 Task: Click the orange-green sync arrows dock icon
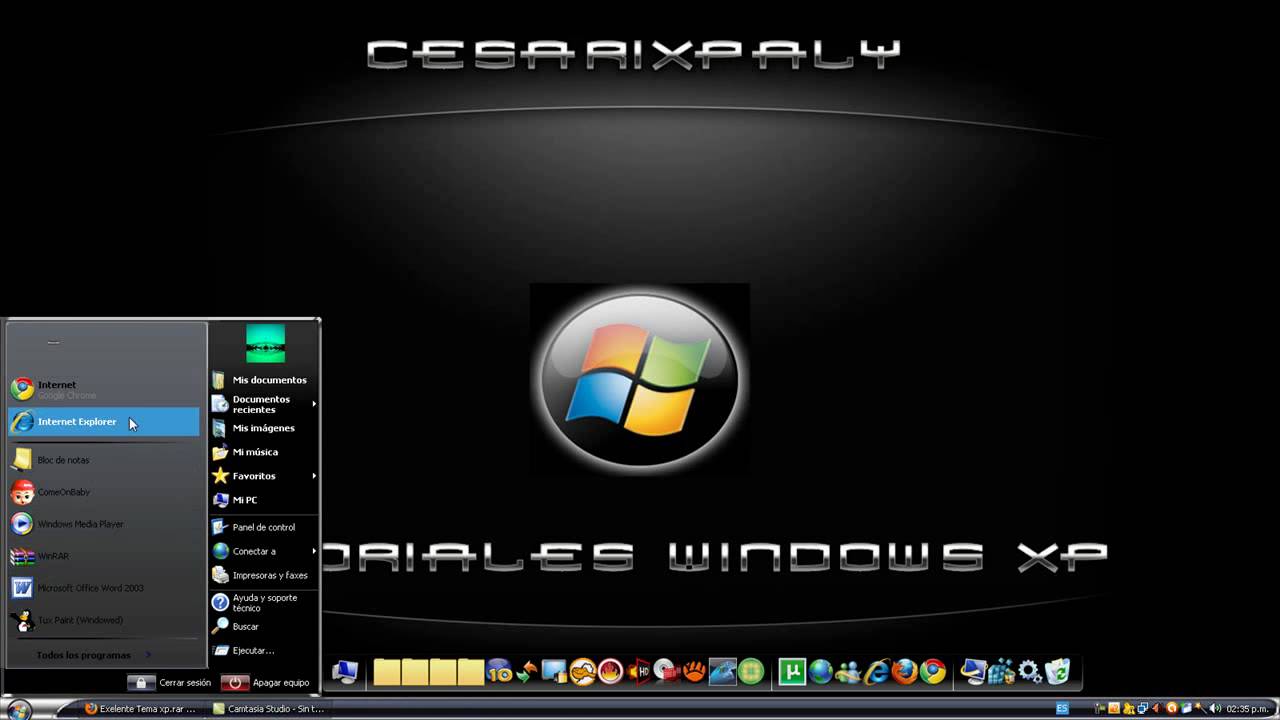click(x=526, y=672)
